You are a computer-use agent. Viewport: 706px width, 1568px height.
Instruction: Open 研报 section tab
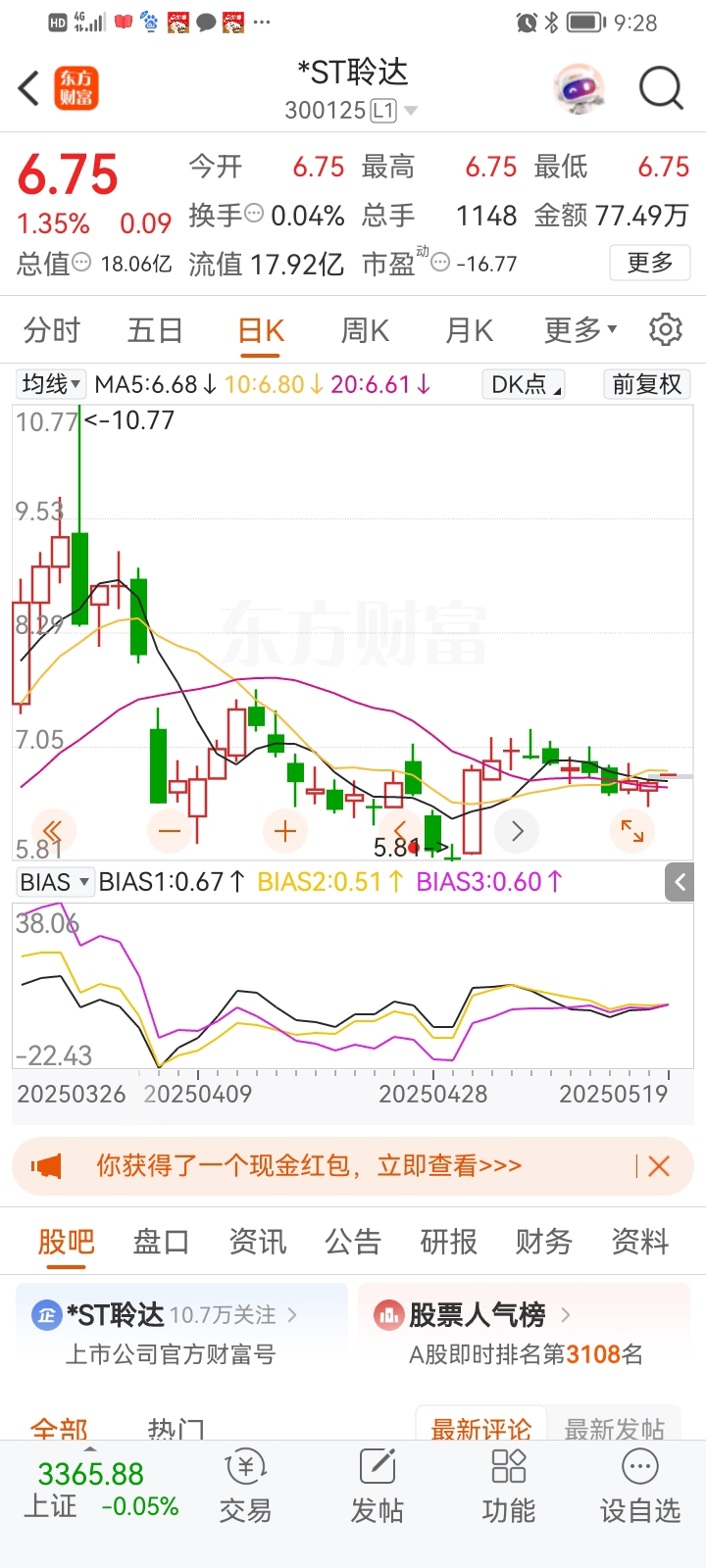[x=448, y=1242]
